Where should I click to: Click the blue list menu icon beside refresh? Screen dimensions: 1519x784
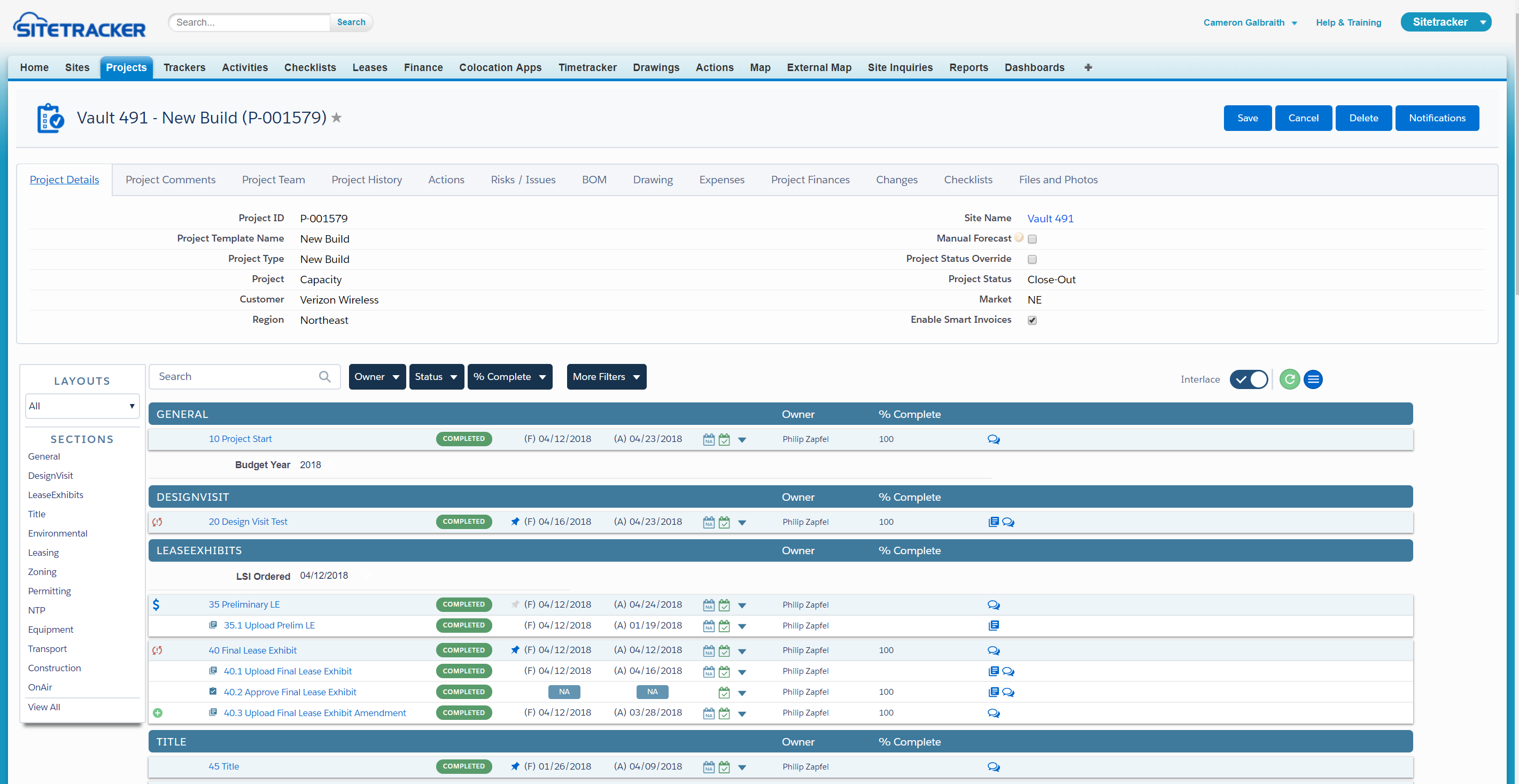tap(1313, 379)
